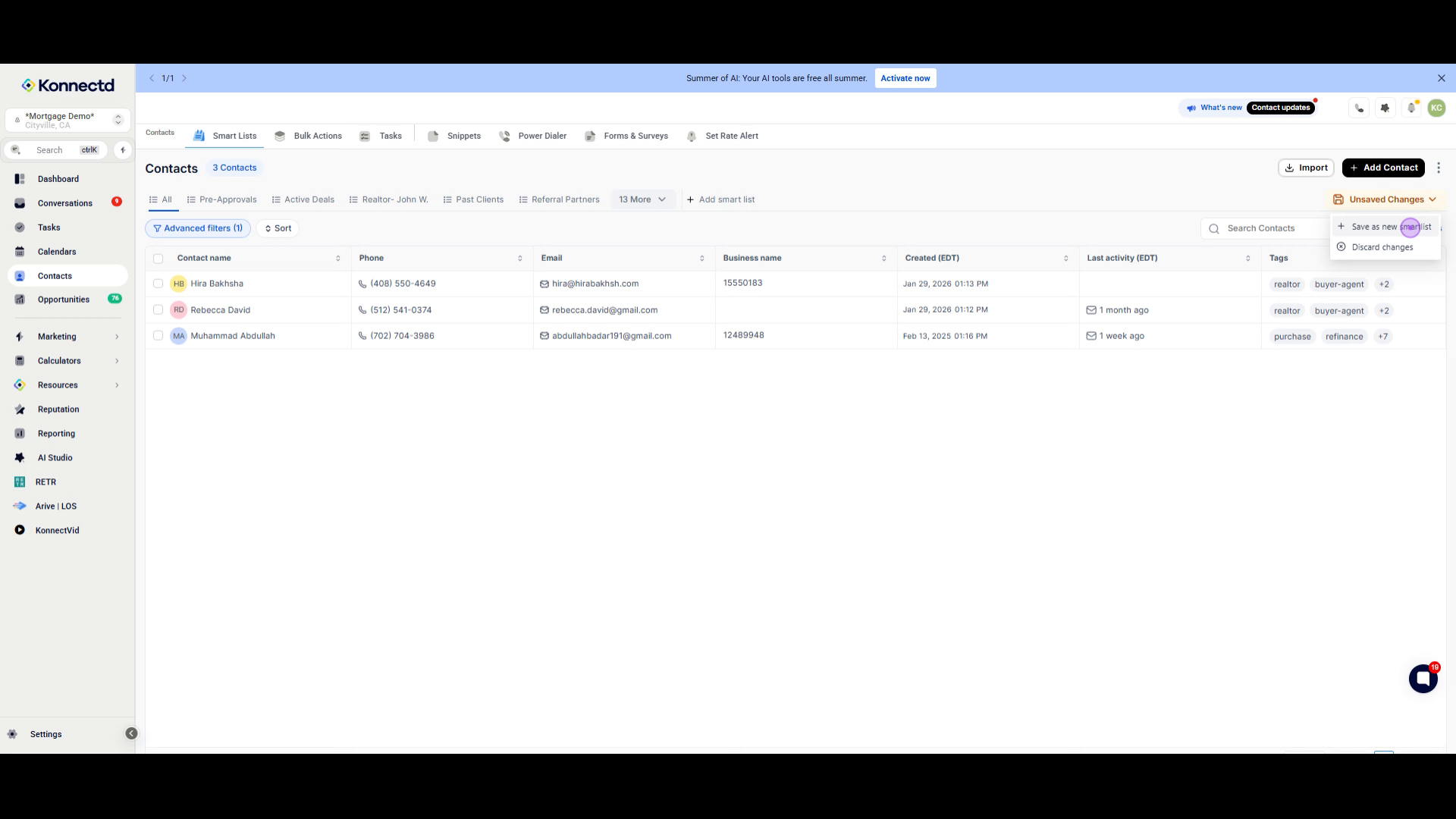This screenshot has height=819, width=1456.
Task: Open contact Hira Bakhsha
Action: pos(217,284)
